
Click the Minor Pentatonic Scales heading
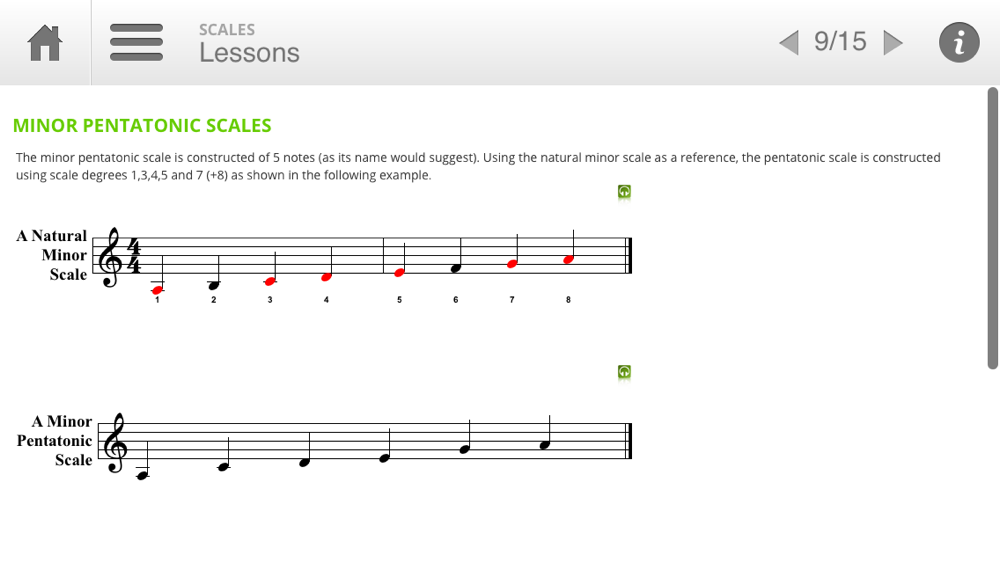point(142,126)
